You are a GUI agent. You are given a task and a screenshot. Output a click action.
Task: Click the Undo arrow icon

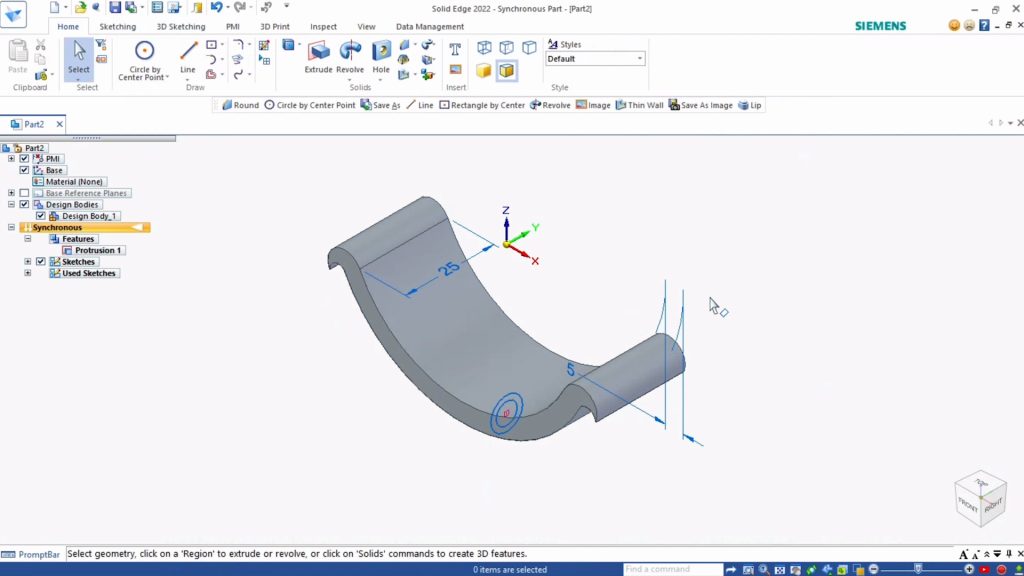pos(216,8)
